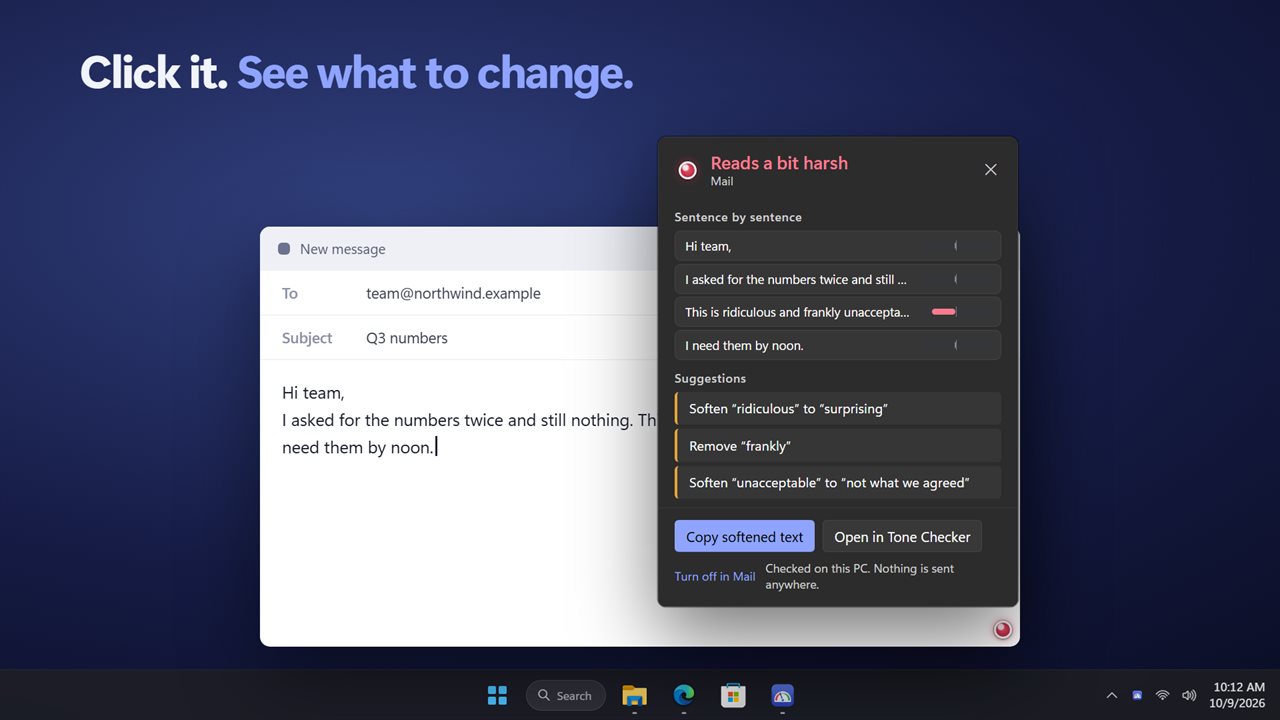This screenshot has width=1280, height=720.
Task: Apply the Remove "frankly" suggestion
Action: (838, 446)
